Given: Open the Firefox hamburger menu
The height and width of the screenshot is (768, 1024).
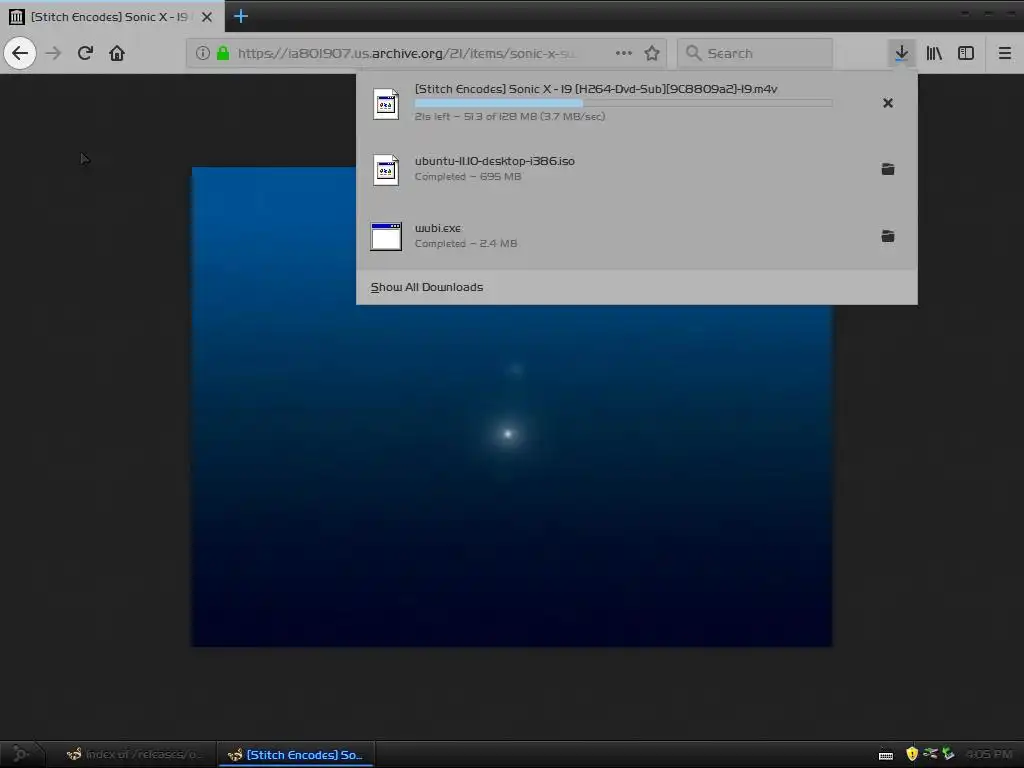Looking at the screenshot, I should tap(1005, 53).
